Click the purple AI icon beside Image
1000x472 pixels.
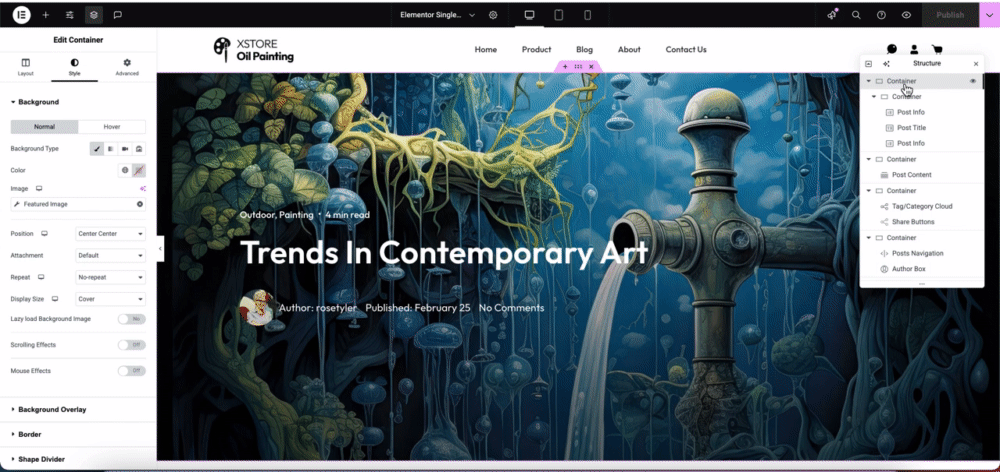[143, 189]
